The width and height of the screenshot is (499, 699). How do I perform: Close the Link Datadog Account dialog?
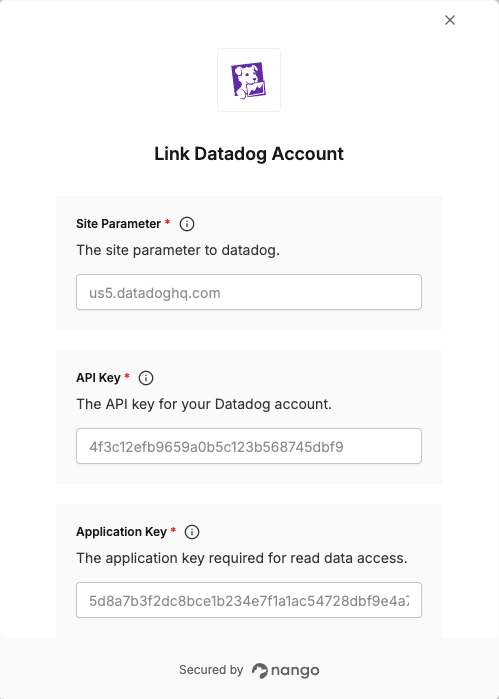(x=450, y=20)
